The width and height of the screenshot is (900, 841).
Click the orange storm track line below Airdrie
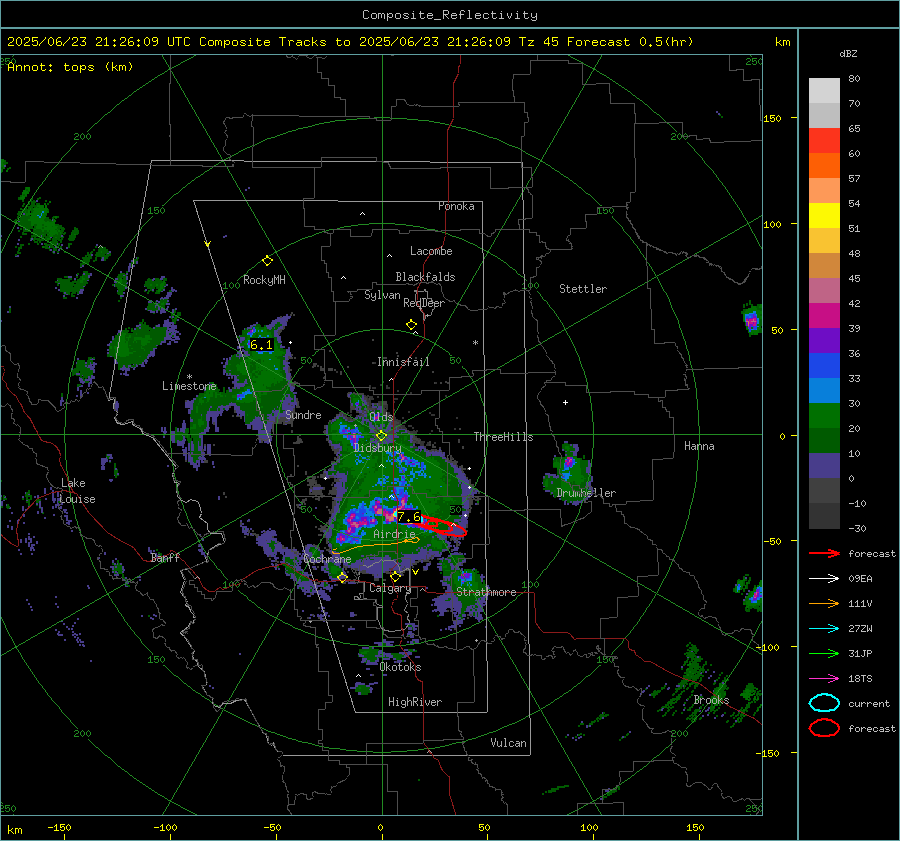pyautogui.click(x=376, y=544)
